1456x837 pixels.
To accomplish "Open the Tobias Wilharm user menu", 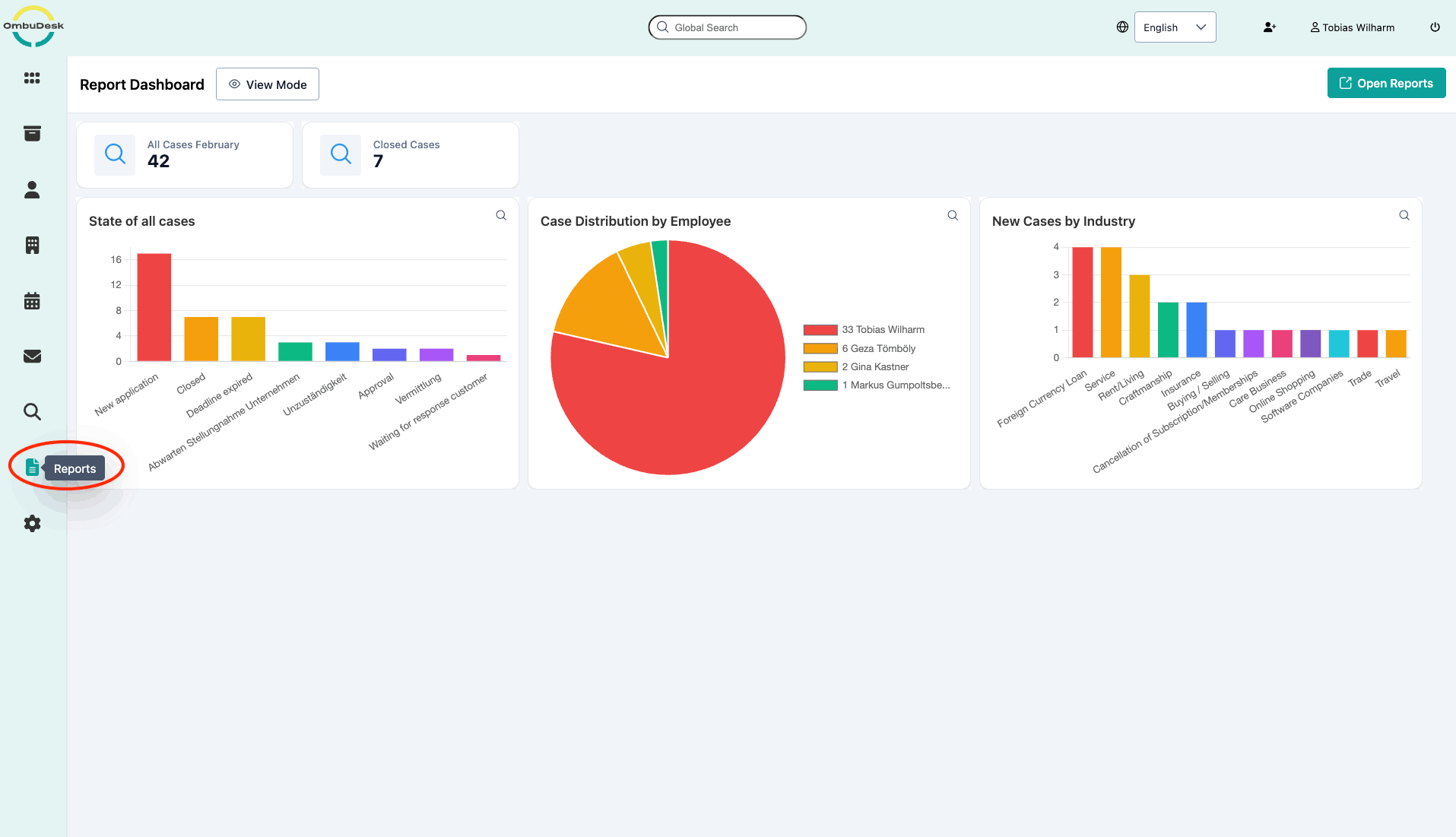I will [1352, 27].
